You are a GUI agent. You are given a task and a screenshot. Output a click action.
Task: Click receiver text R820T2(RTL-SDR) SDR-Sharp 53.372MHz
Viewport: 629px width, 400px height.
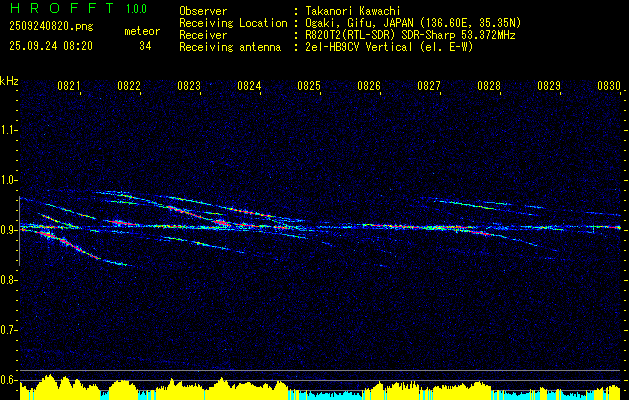coord(409,35)
